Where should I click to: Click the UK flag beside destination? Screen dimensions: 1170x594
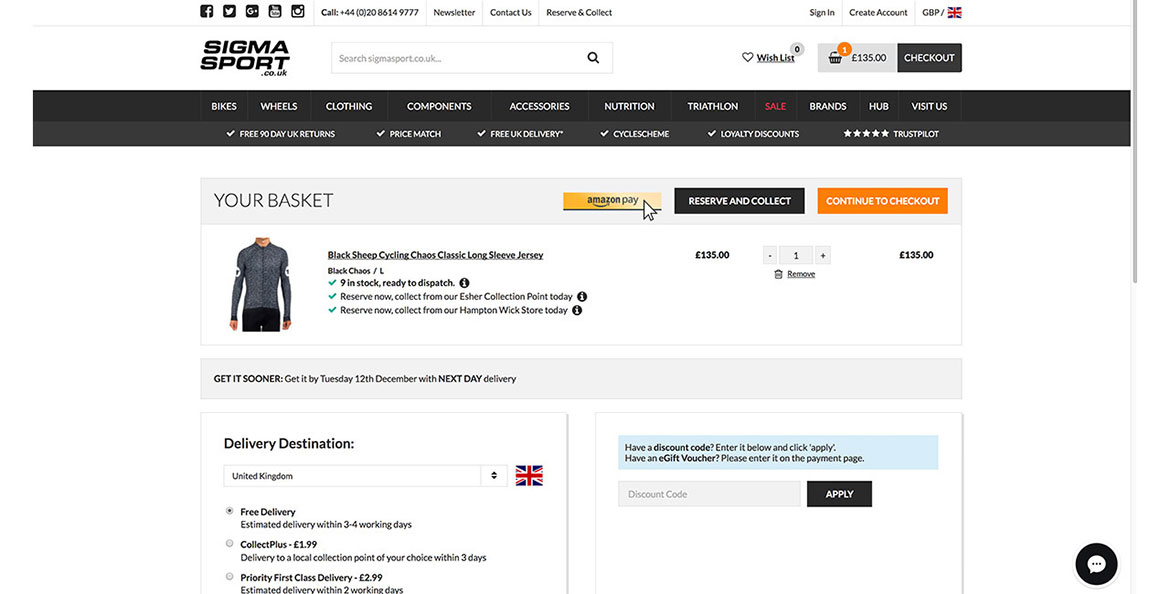point(529,475)
